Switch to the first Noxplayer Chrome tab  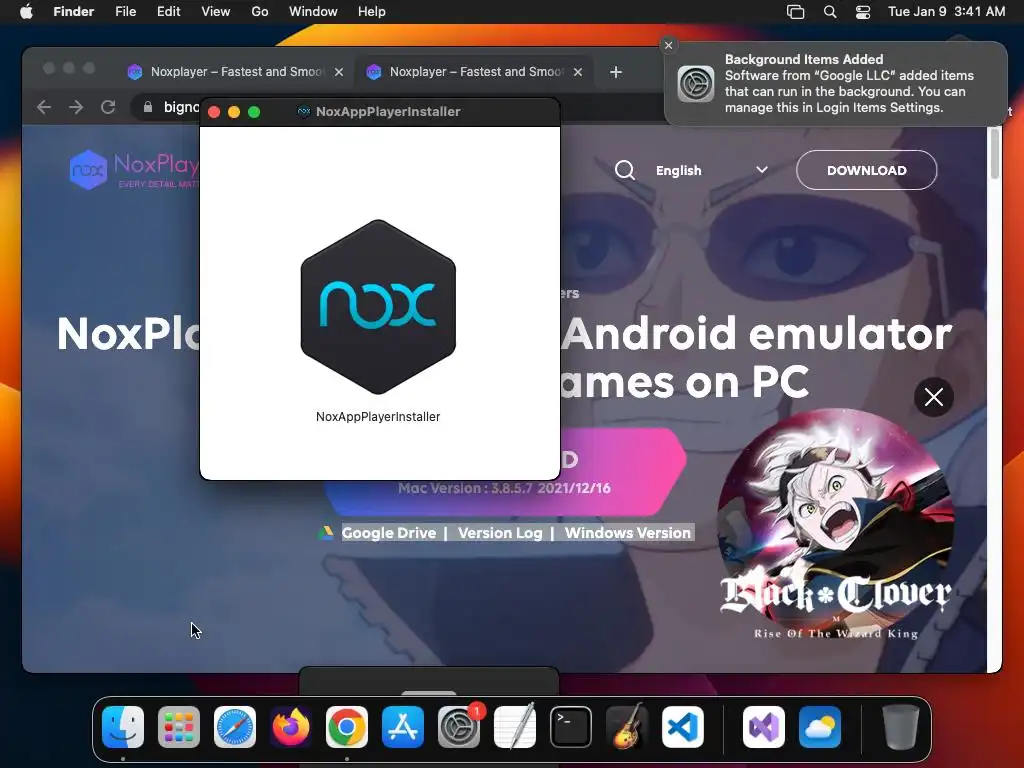point(235,72)
